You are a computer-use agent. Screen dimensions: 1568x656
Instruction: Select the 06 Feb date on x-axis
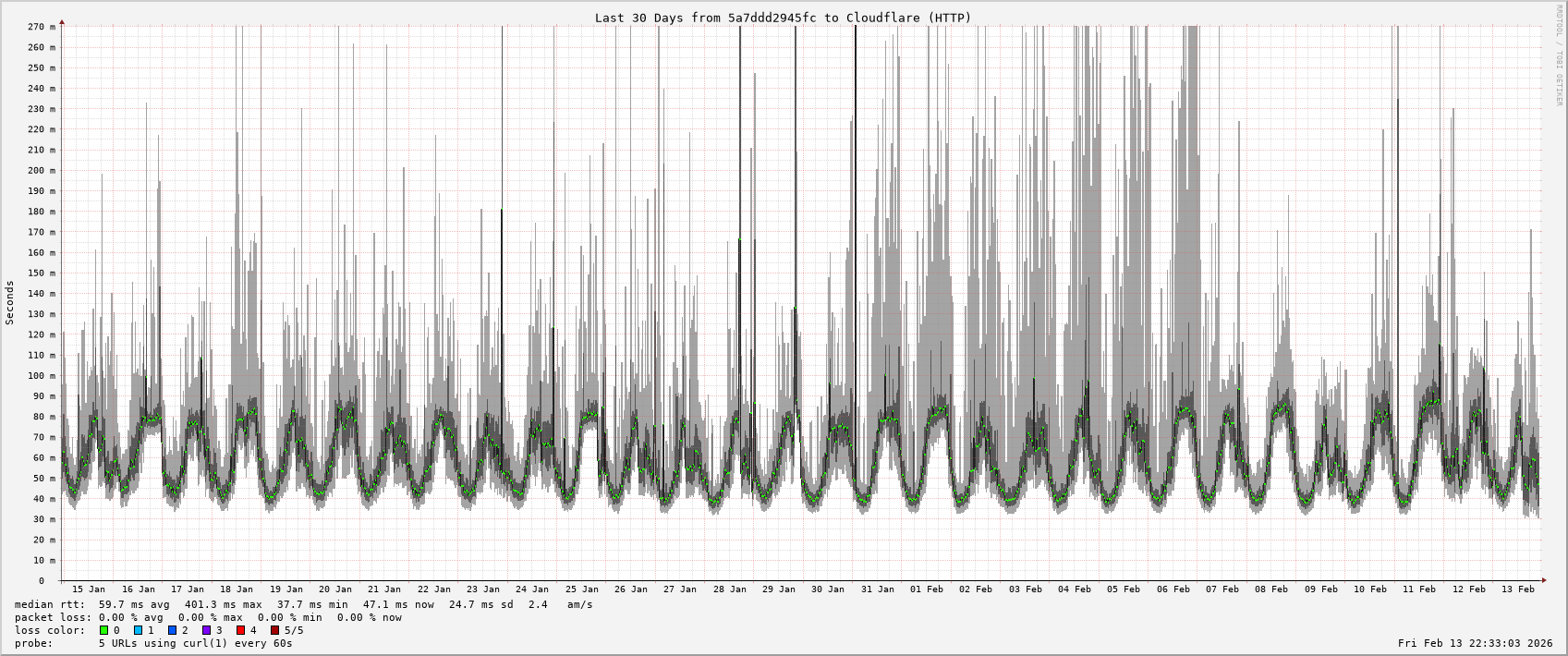click(x=1173, y=589)
